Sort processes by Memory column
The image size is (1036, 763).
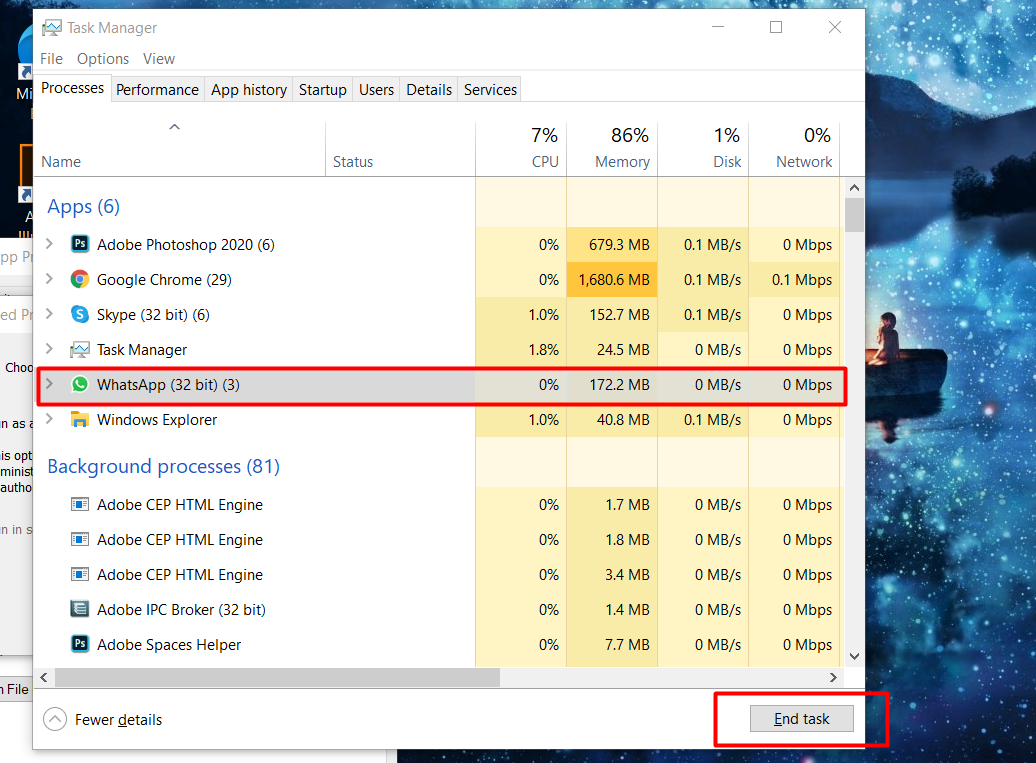[x=612, y=149]
